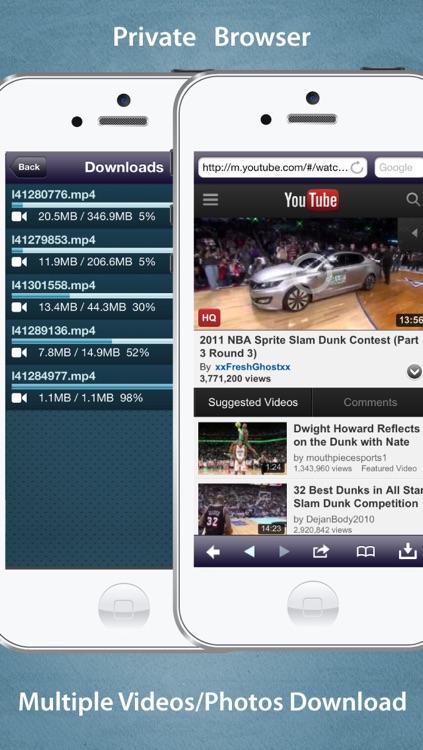Click progress bar of l41289136.mp4
Screen dimensions: 423x750
coord(92,342)
